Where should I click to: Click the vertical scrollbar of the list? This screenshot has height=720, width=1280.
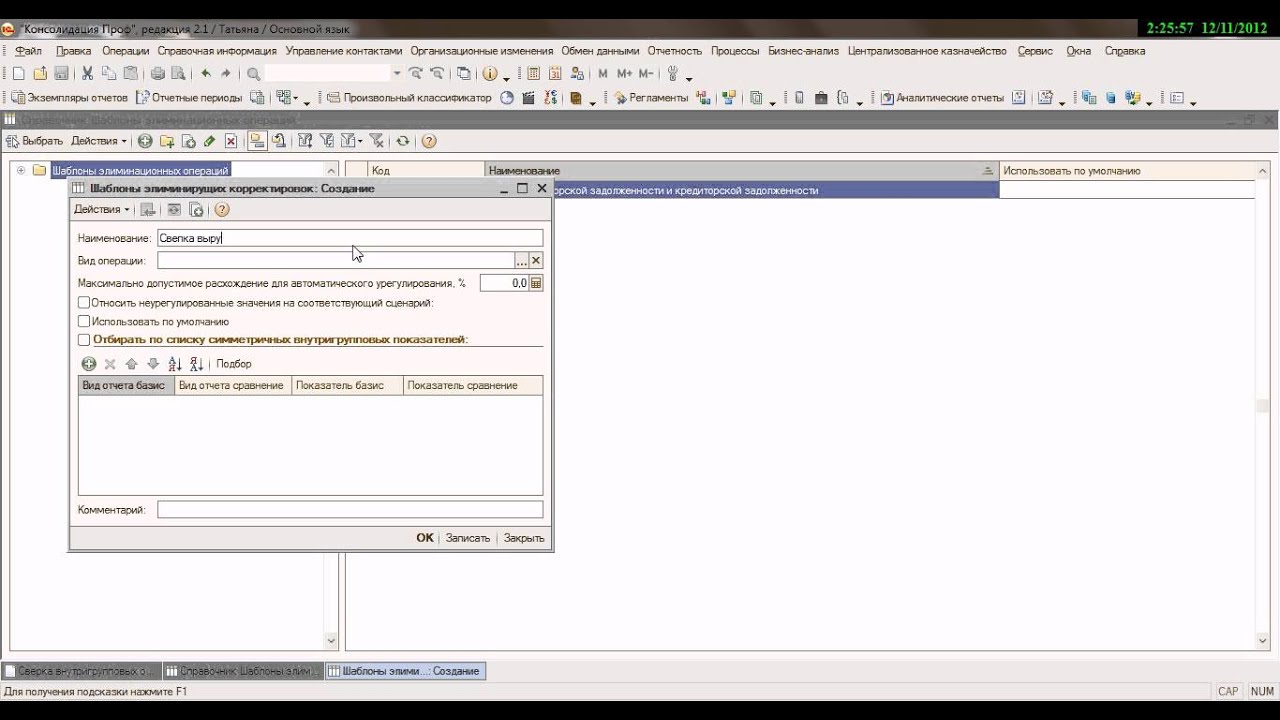(1262, 405)
